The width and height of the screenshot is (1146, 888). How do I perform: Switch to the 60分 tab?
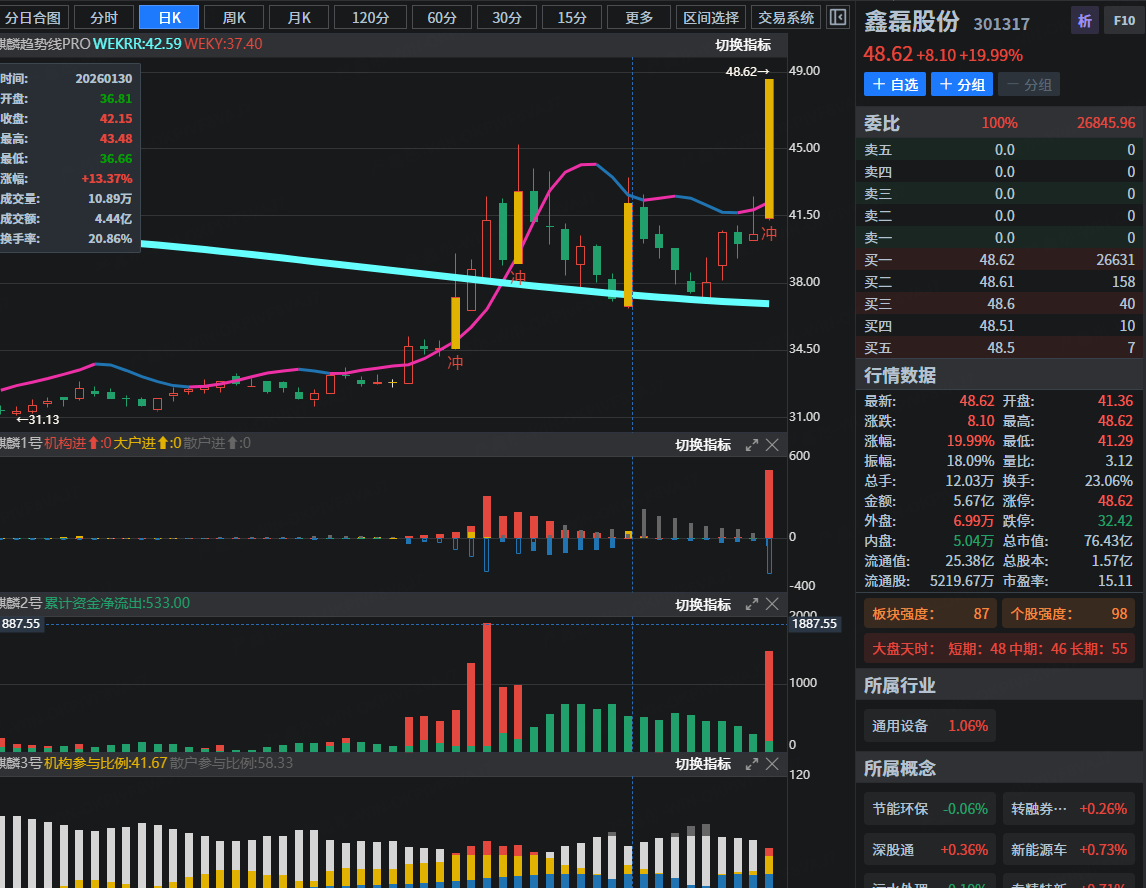pos(442,17)
